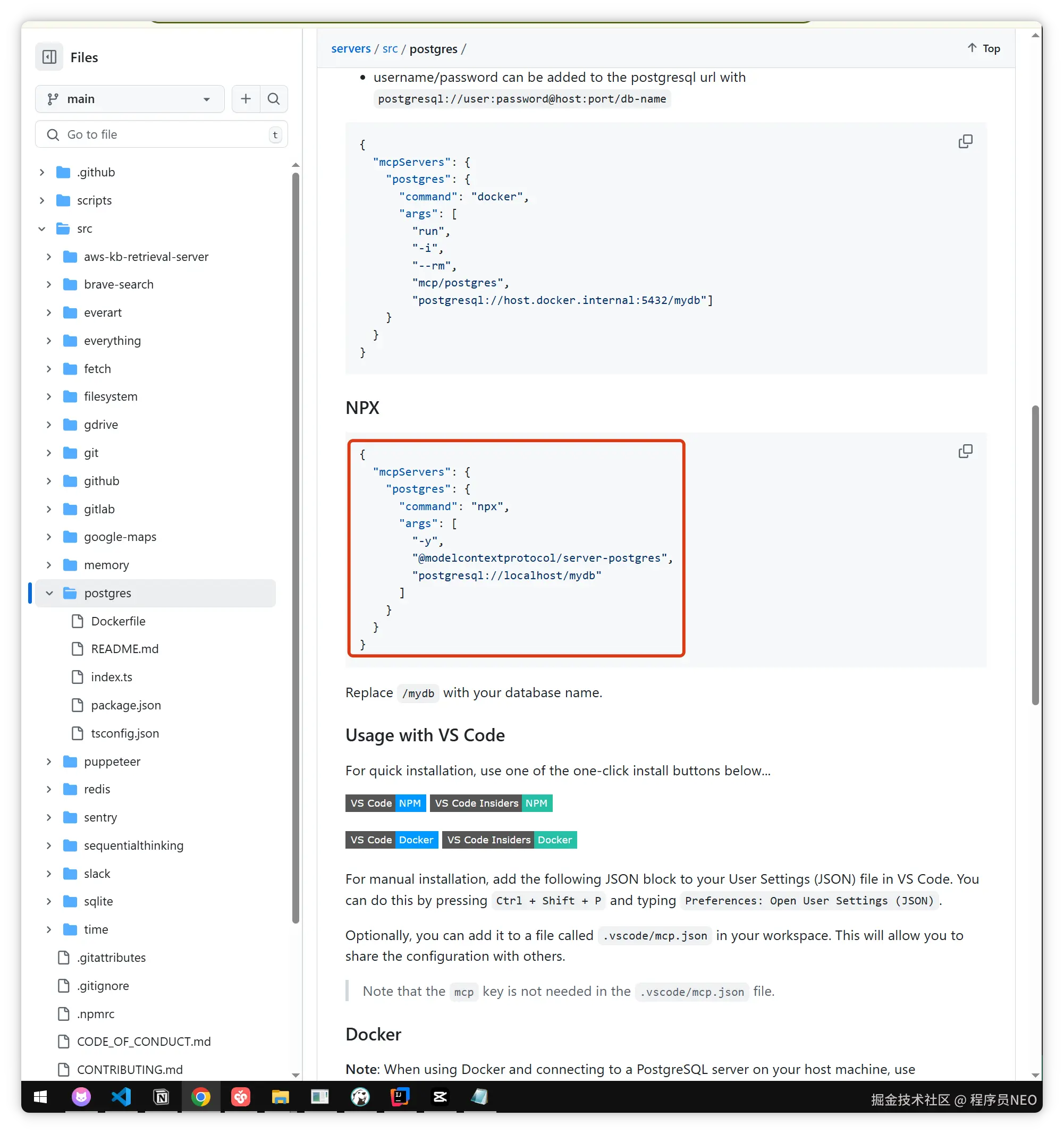
Task: Click the Windows Start button
Action: coord(40,1096)
